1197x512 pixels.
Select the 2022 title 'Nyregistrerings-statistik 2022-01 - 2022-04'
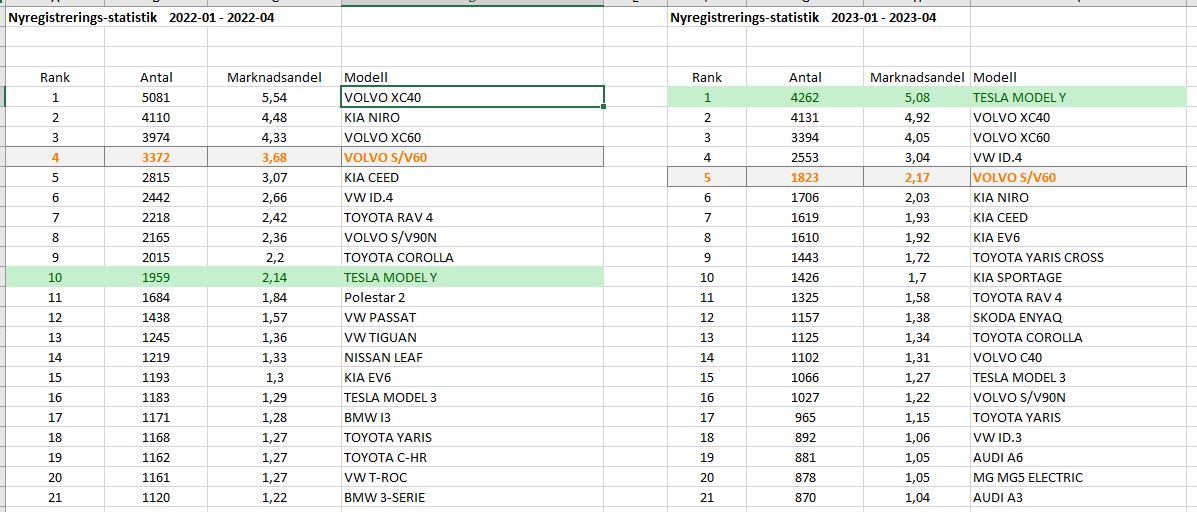point(141,18)
